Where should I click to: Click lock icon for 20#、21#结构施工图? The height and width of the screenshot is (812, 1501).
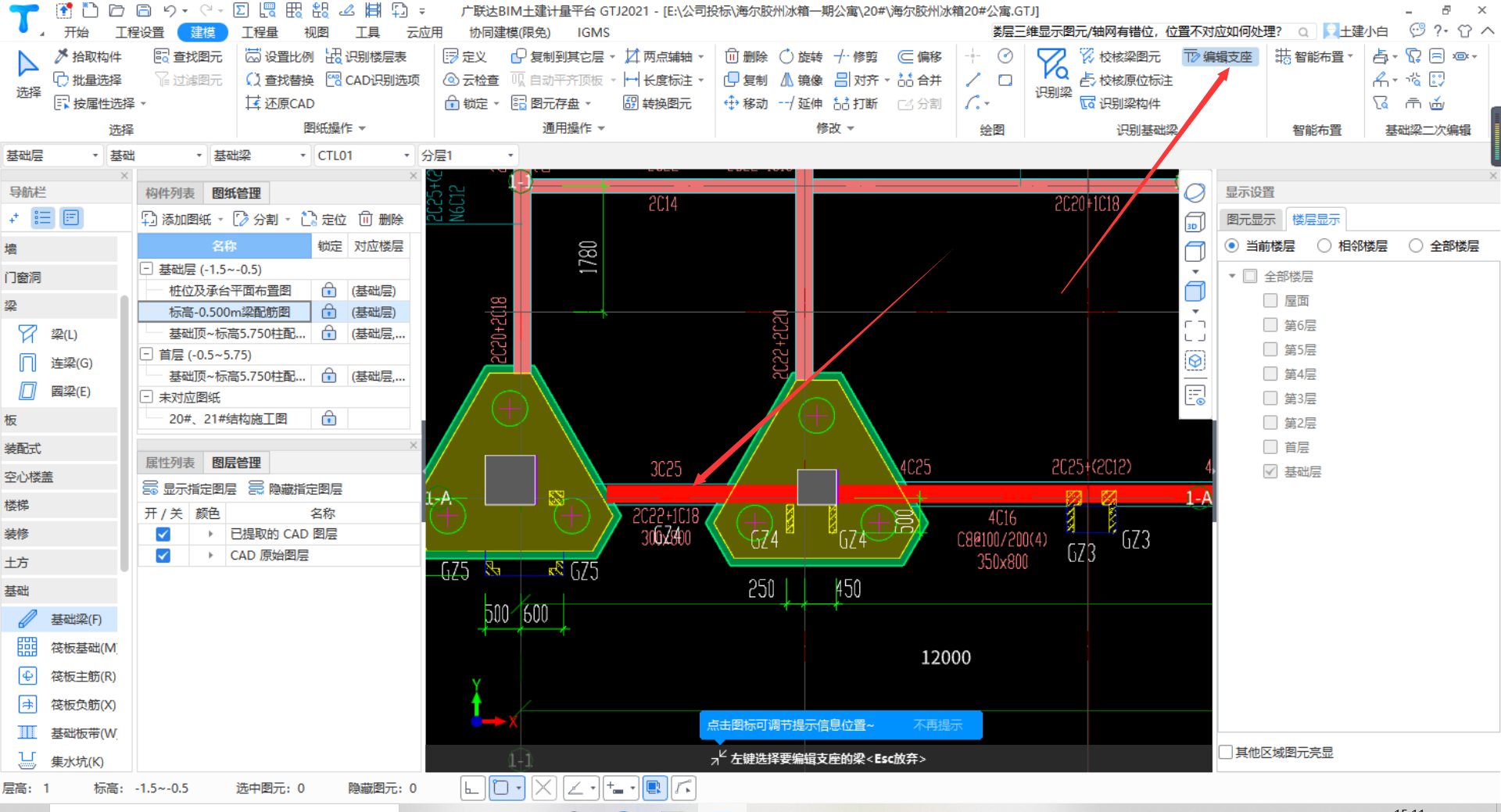click(x=329, y=419)
